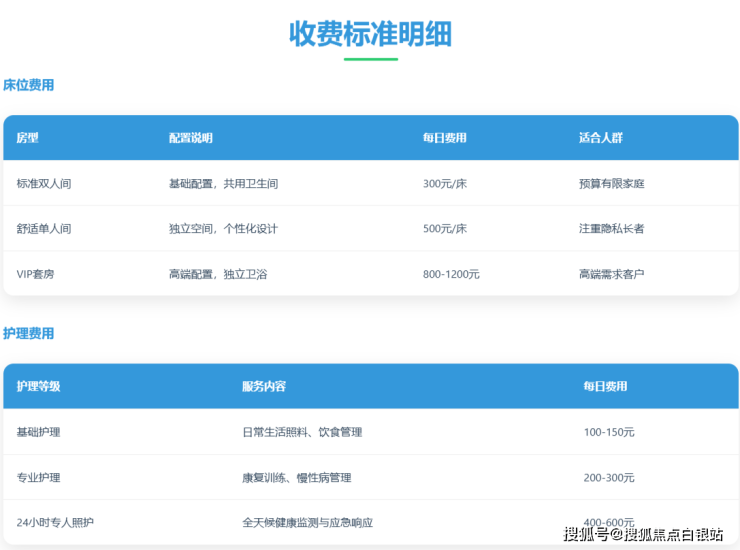Click the 护理费用 section heading

click(29, 333)
